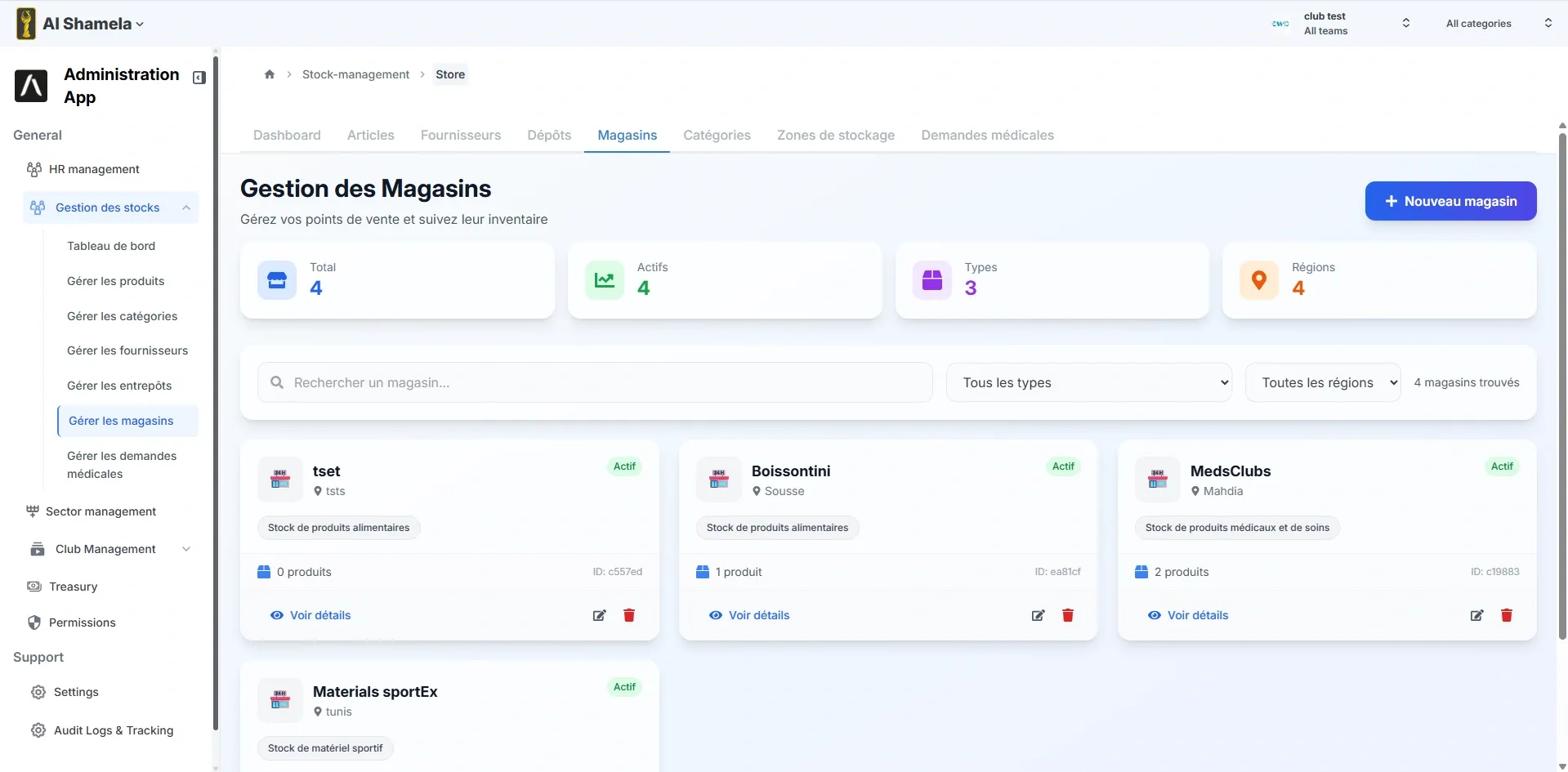1568x772 pixels.
Task: Click the Nouveau magasin button
Action: (x=1450, y=201)
